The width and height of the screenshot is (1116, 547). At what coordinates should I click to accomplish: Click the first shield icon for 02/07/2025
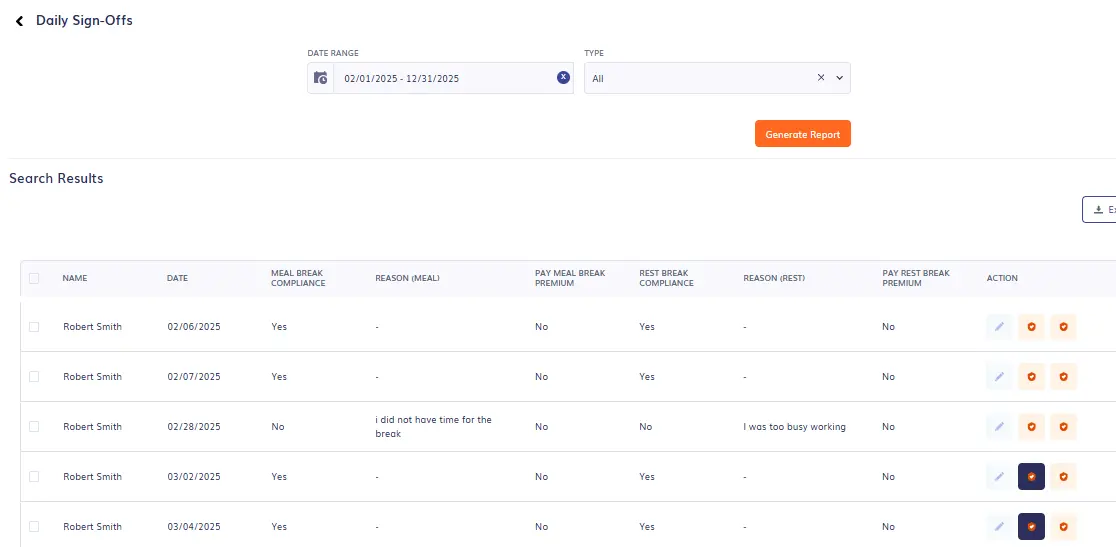[1031, 377]
